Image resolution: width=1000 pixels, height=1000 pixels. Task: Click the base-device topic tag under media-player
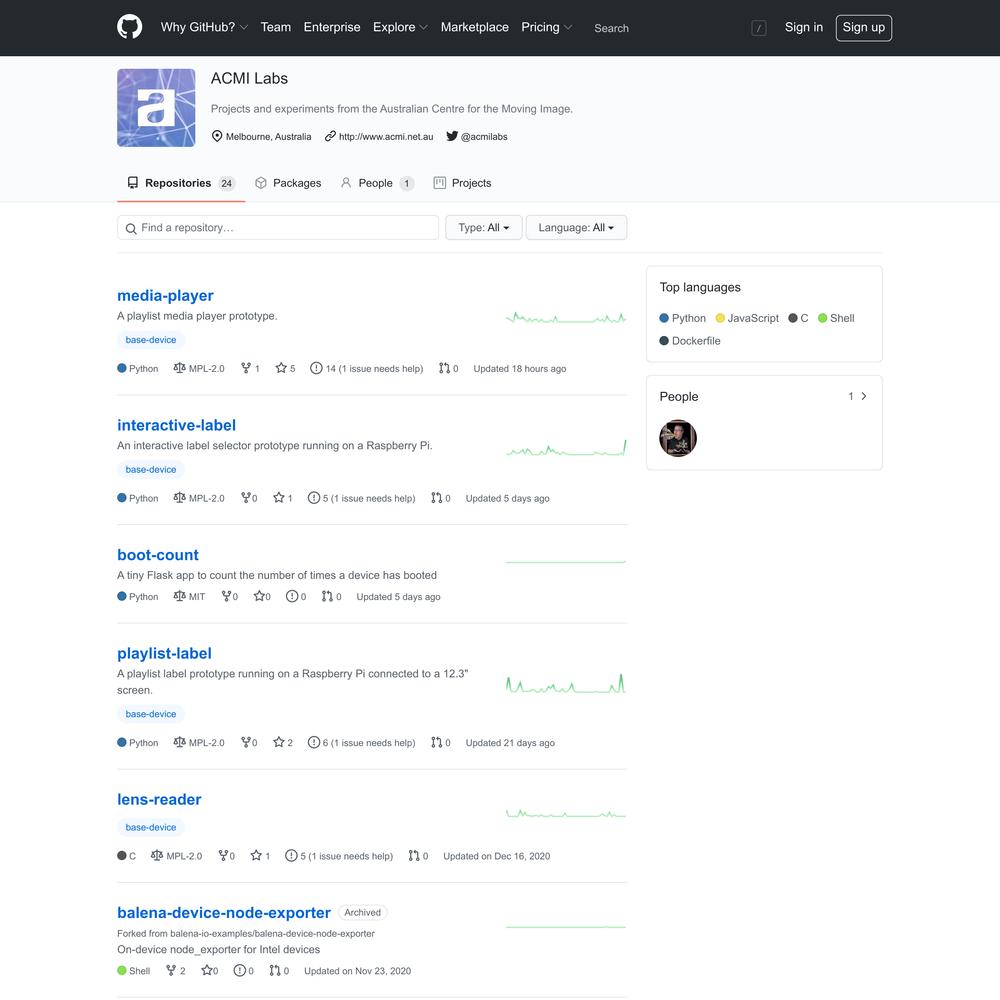pyautogui.click(x=151, y=340)
